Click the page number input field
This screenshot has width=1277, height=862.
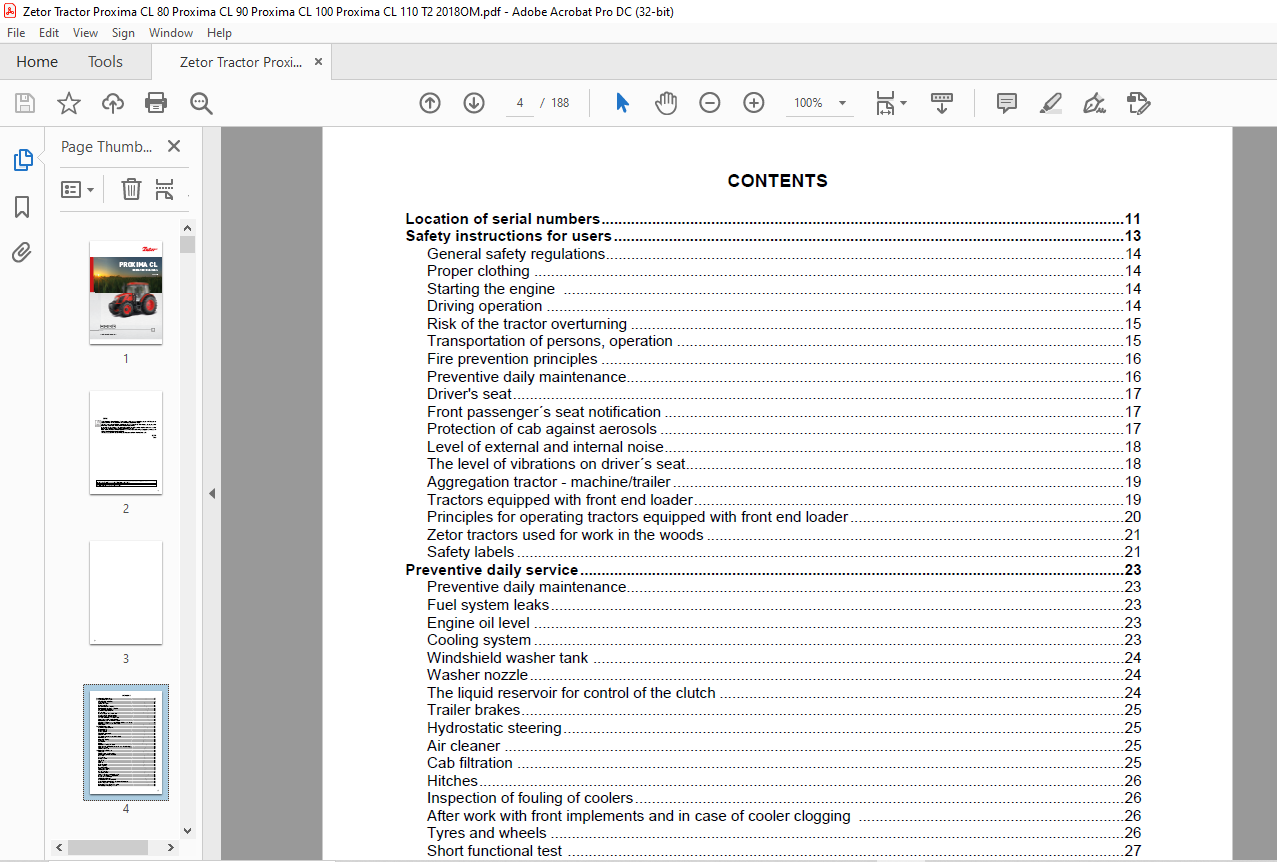point(520,103)
